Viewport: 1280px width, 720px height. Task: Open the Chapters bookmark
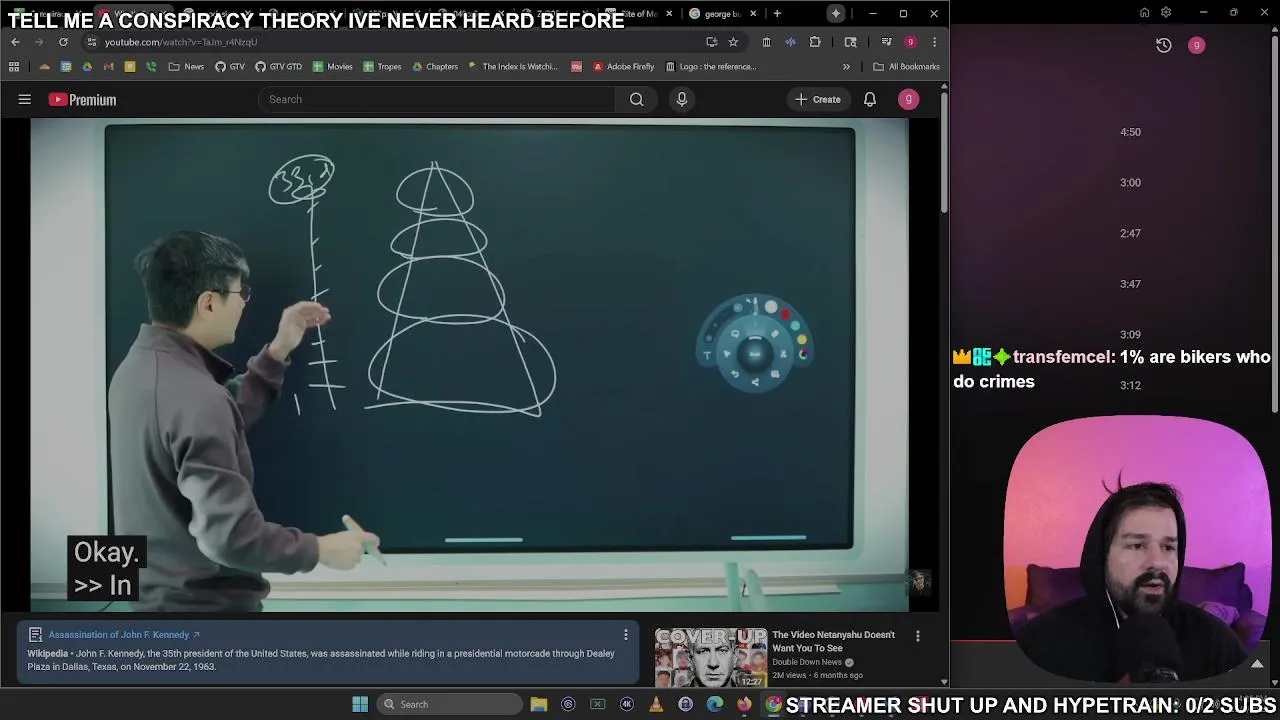(x=434, y=67)
